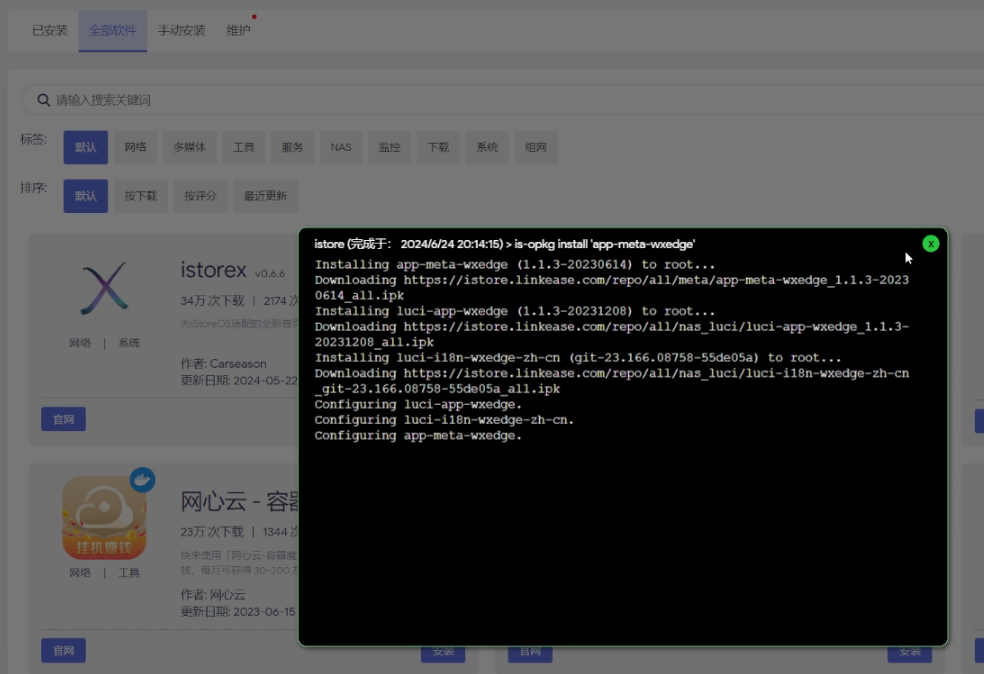Click 作者: Carseason text
Screen dimensions: 984x674
coord(223,363)
